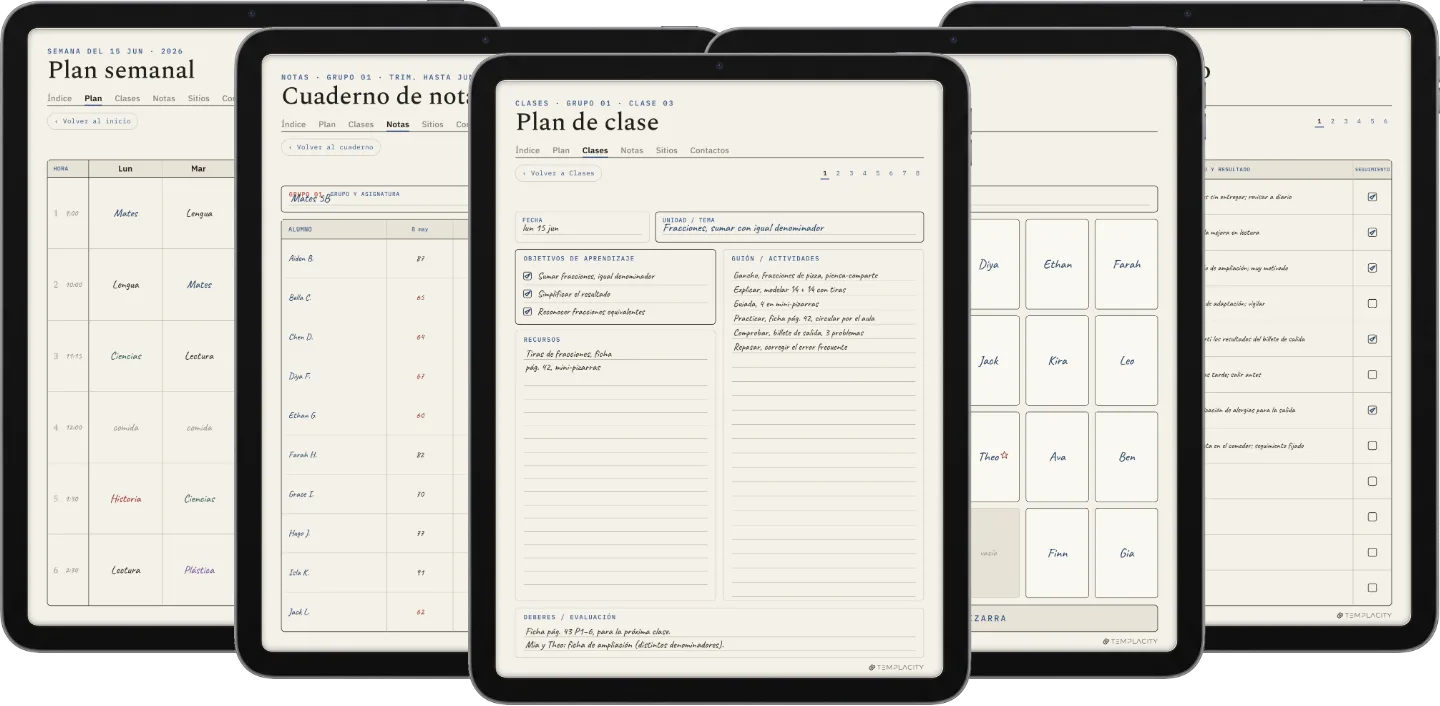Toggle follow-up checkbox for 'muy motivado' row
Screen dimensions: 1440x706
coord(1372,268)
